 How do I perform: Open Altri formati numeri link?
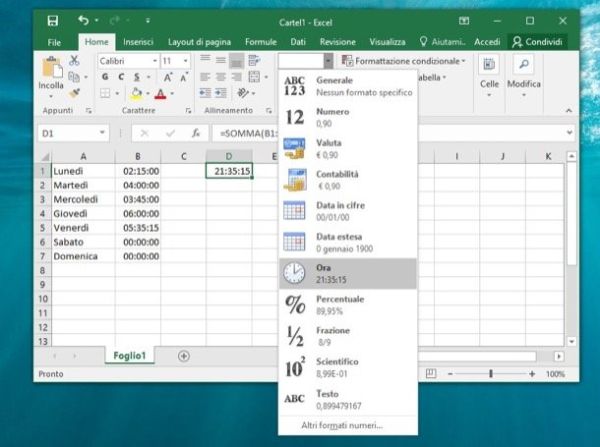pyautogui.click(x=340, y=425)
